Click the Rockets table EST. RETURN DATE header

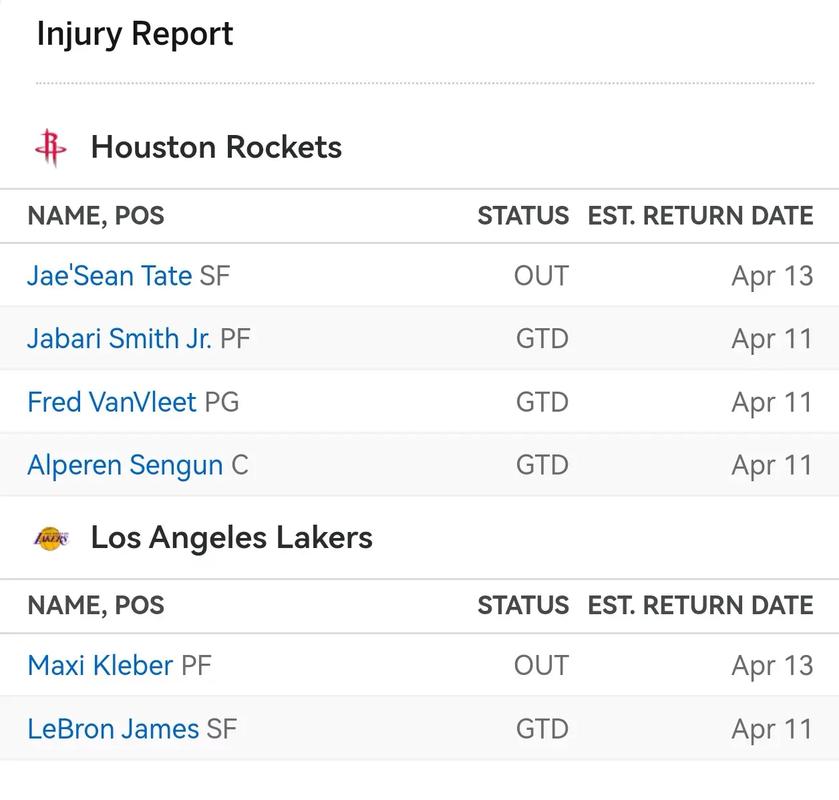click(700, 216)
